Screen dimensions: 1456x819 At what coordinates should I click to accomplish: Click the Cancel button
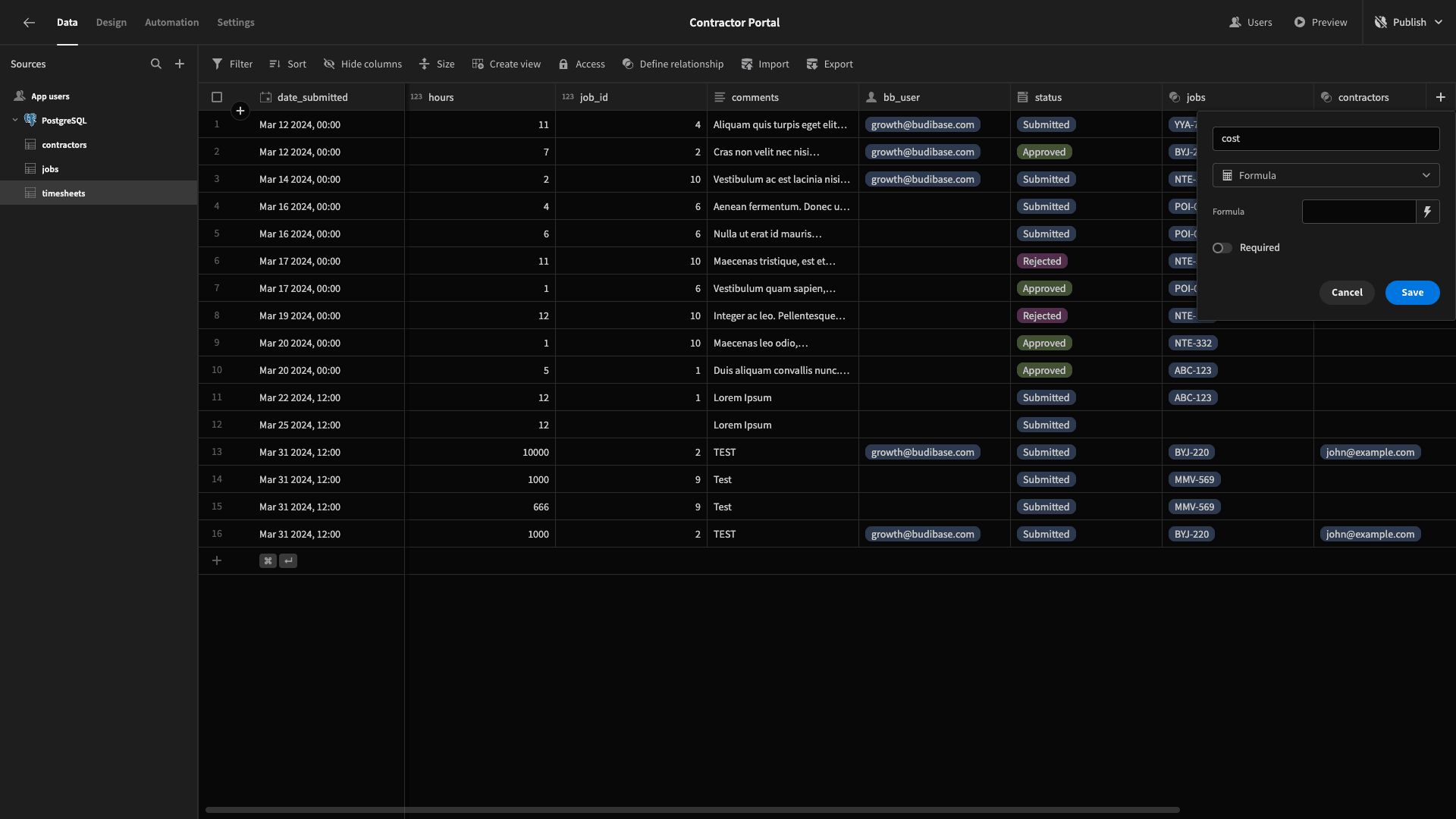(x=1347, y=292)
